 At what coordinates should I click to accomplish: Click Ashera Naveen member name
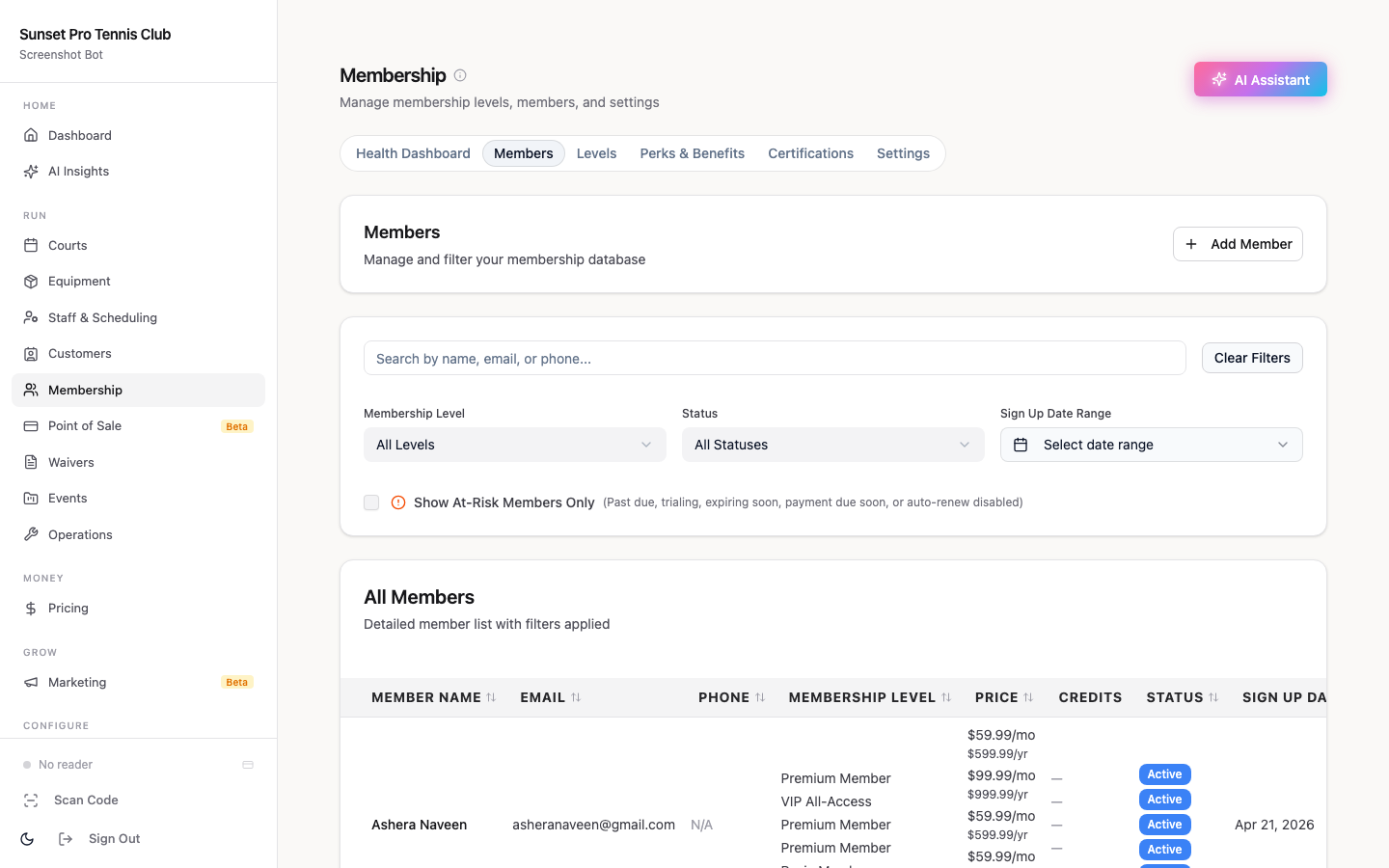(x=419, y=825)
